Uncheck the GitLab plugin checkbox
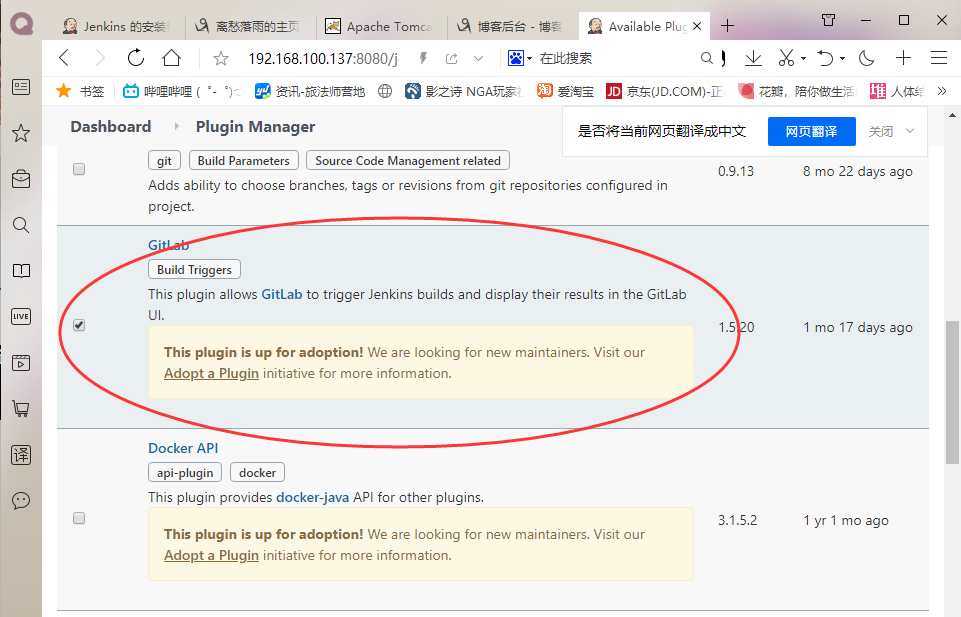 point(79,325)
